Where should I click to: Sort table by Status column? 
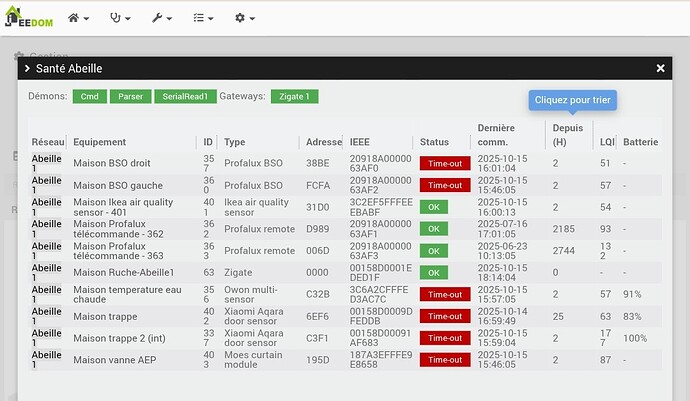click(x=434, y=142)
